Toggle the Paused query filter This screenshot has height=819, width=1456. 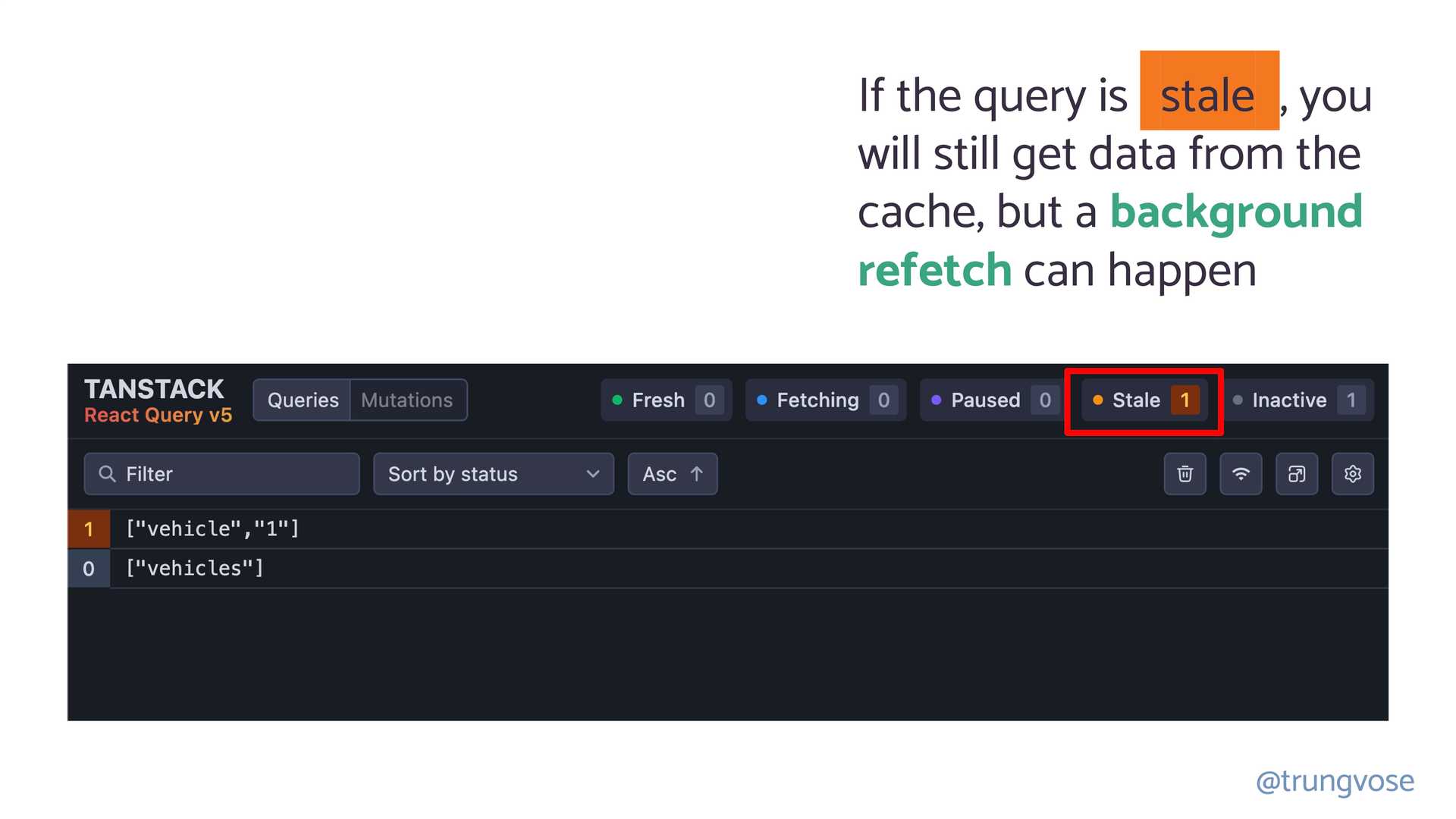pos(987,400)
